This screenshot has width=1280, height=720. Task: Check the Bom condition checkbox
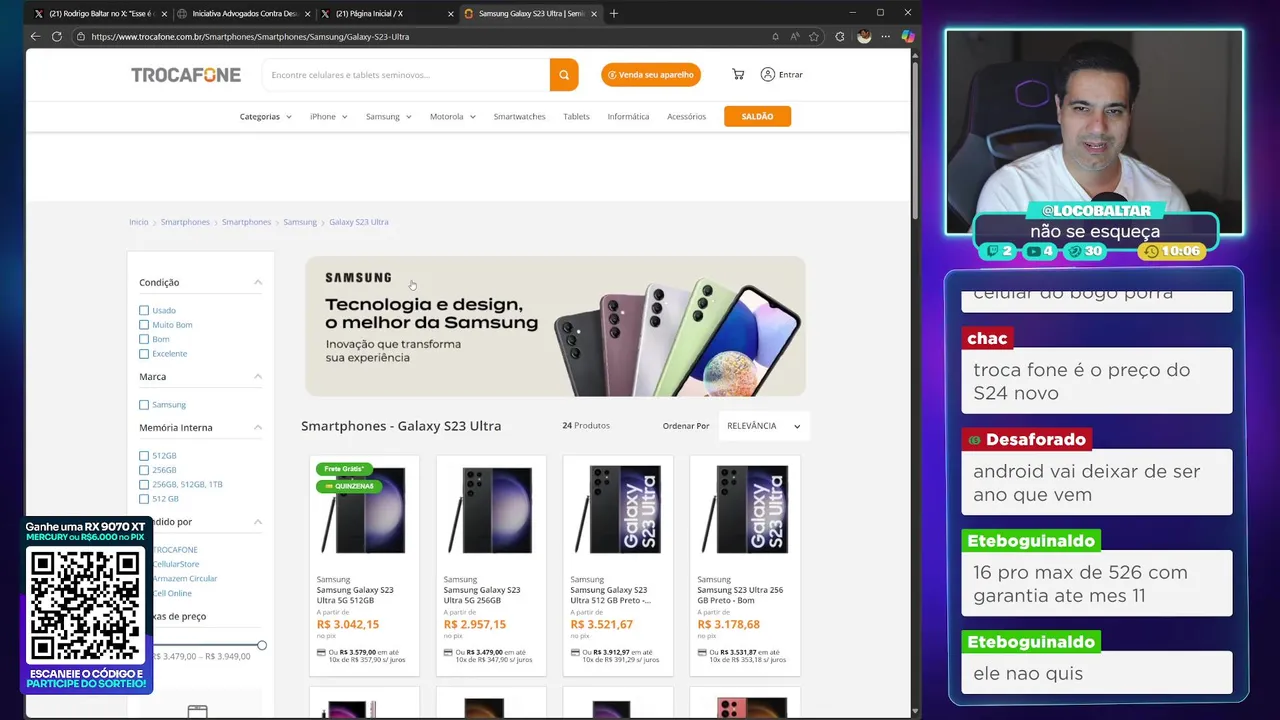coord(144,339)
